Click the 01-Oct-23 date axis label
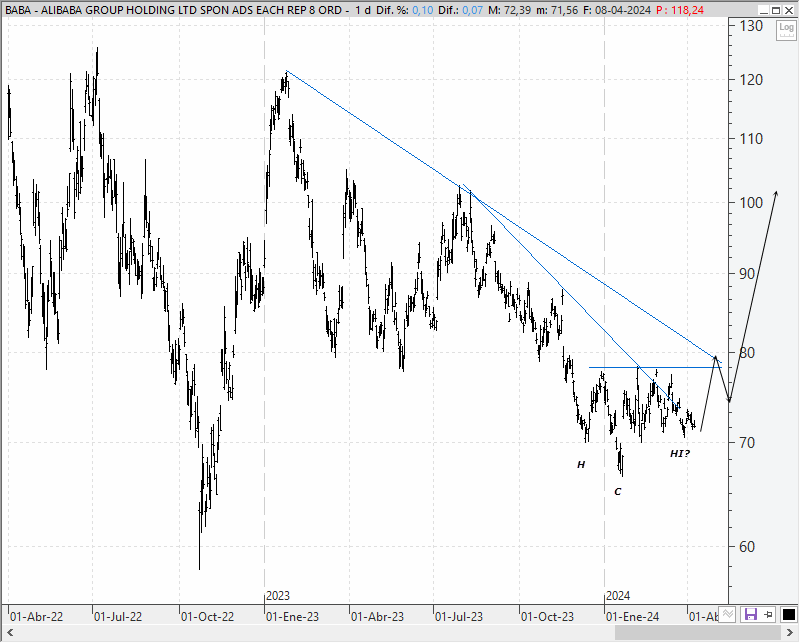This screenshot has width=800, height=643. [547, 616]
